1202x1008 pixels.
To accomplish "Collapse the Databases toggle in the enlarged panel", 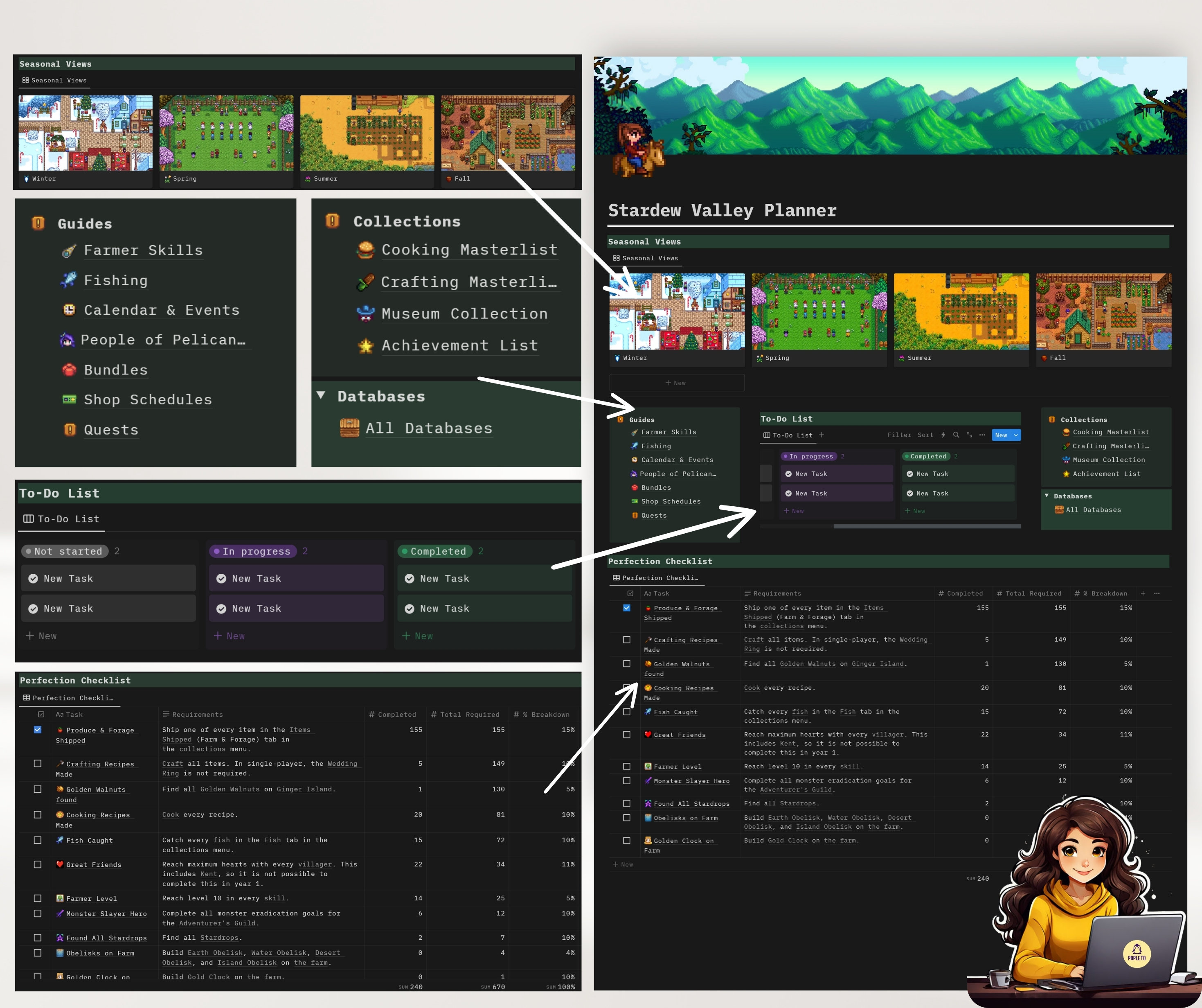I will tap(321, 396).
